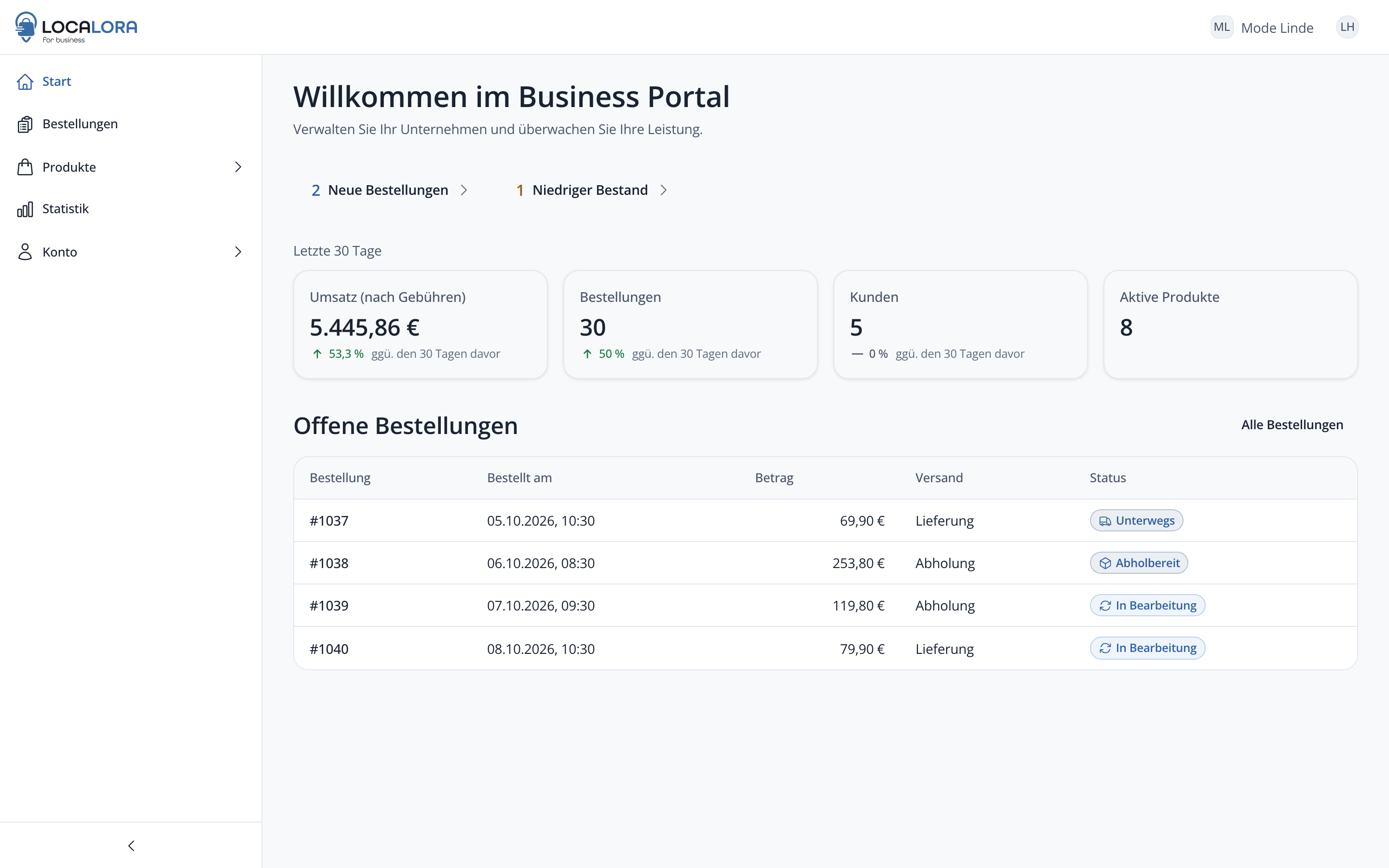Click the ML avatar badge
The width and height of the screenshot is (1389, 868).
[x=1221, y=27]
